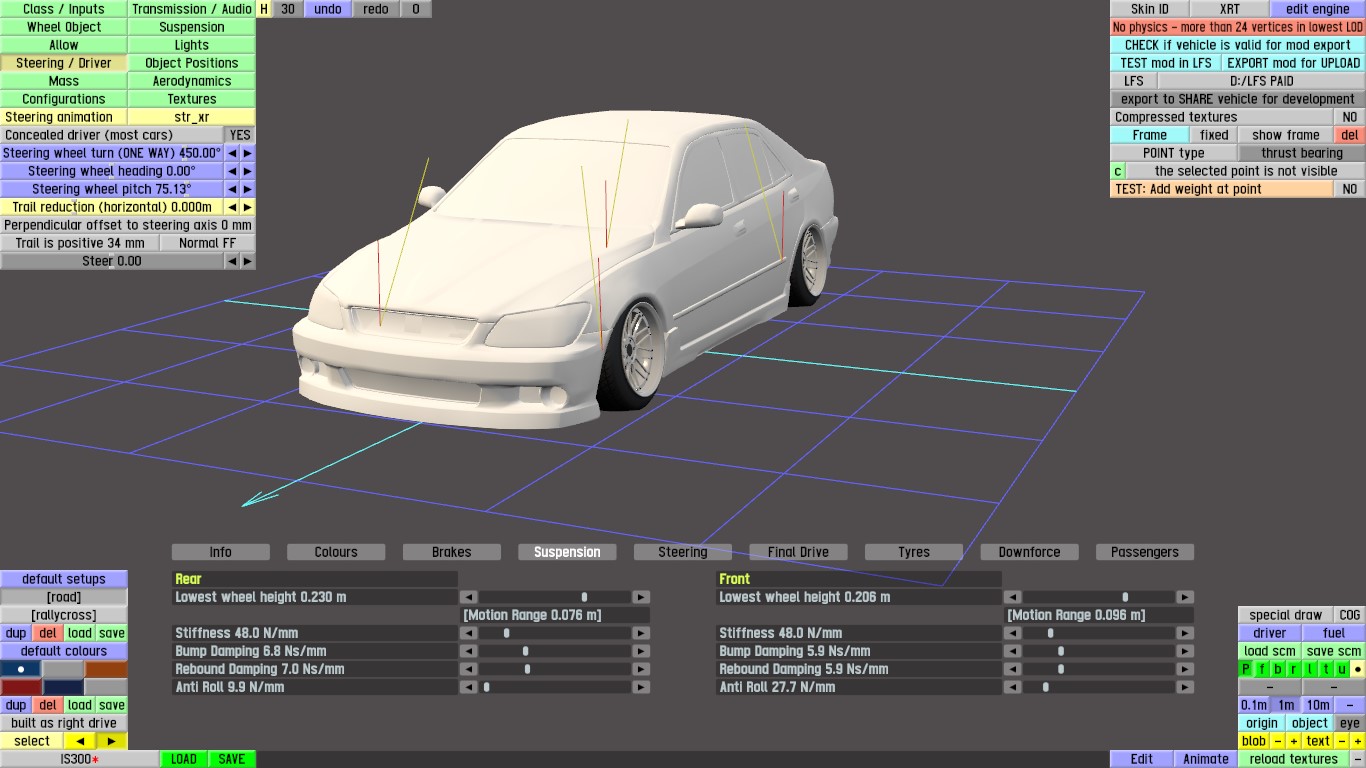Toggle the H button next to undo

point(264,9)
